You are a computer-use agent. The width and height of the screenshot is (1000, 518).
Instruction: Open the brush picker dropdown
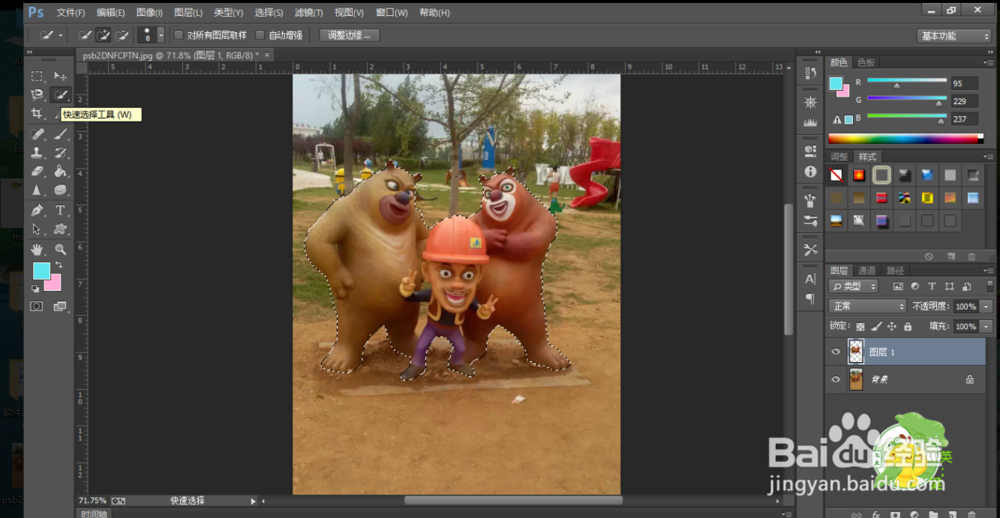[161, 35]
